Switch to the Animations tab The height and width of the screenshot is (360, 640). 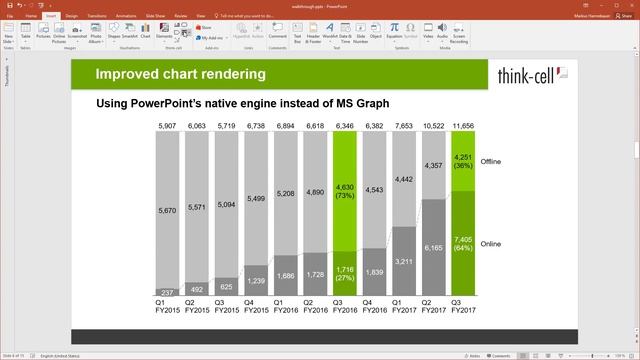pos(126,16)
